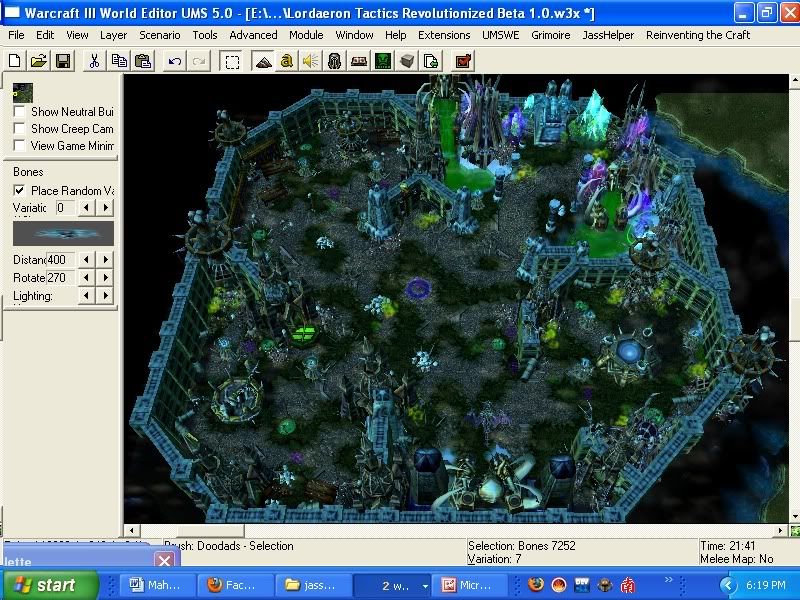The width and height of the screenshot is (800, 600).
Task: Decrease Rotate with left arrow
Action: click(x=86, y=278)
